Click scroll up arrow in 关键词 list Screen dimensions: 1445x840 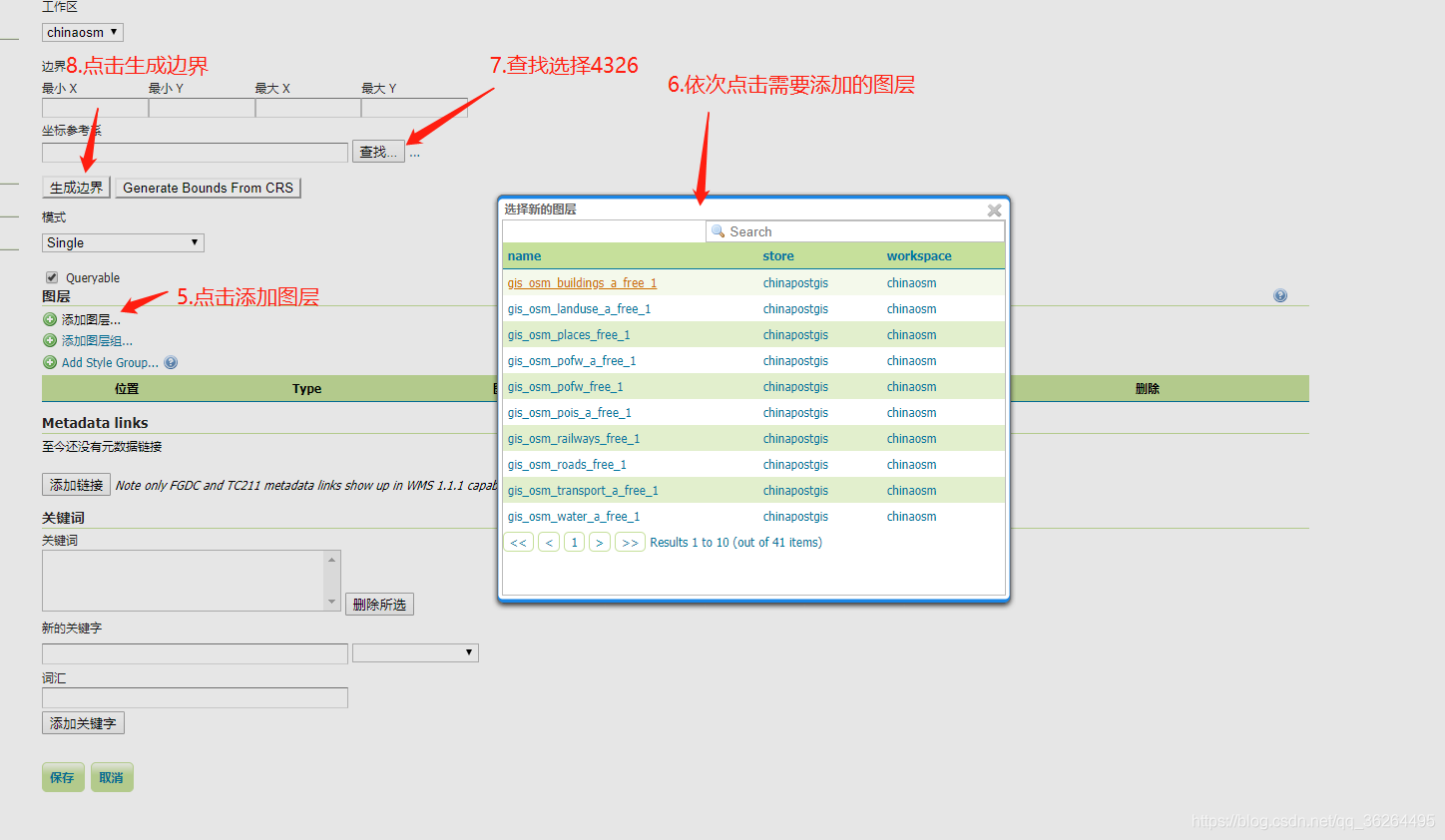click(x=332, y=560)
